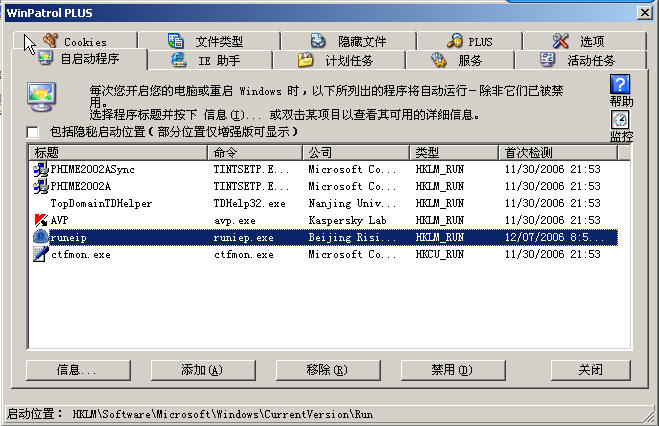The height and width of the screenshot is (426, 659).
Task: Open the 帮助 help icon
Action: (x=620, y=84)
